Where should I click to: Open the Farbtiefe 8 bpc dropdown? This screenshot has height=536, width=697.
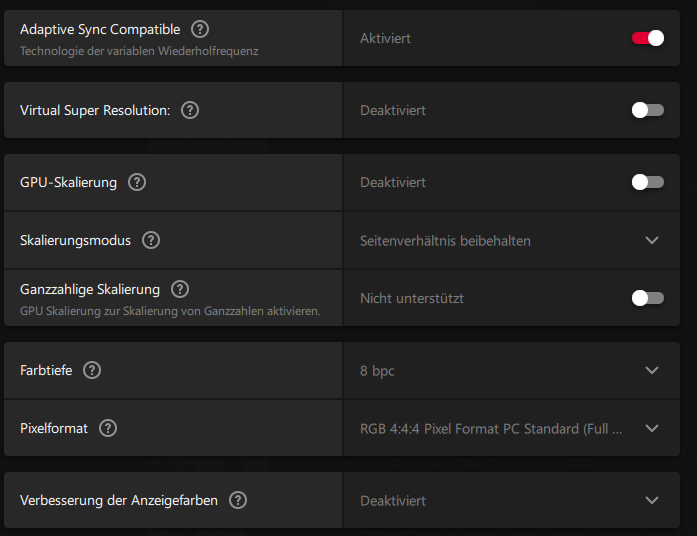652,370
